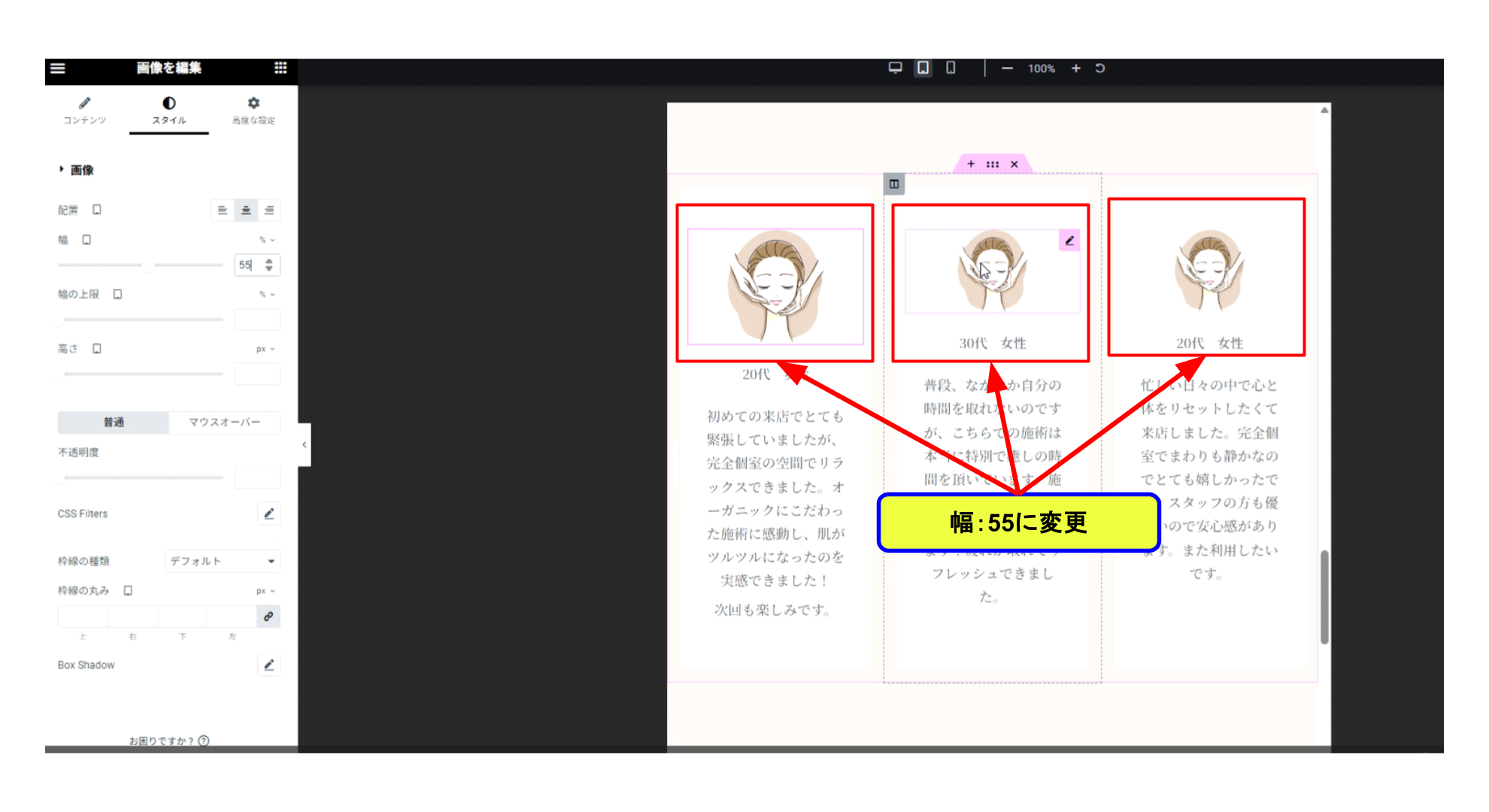Open the 枠線の種類 dropdown

coord(223,561)
